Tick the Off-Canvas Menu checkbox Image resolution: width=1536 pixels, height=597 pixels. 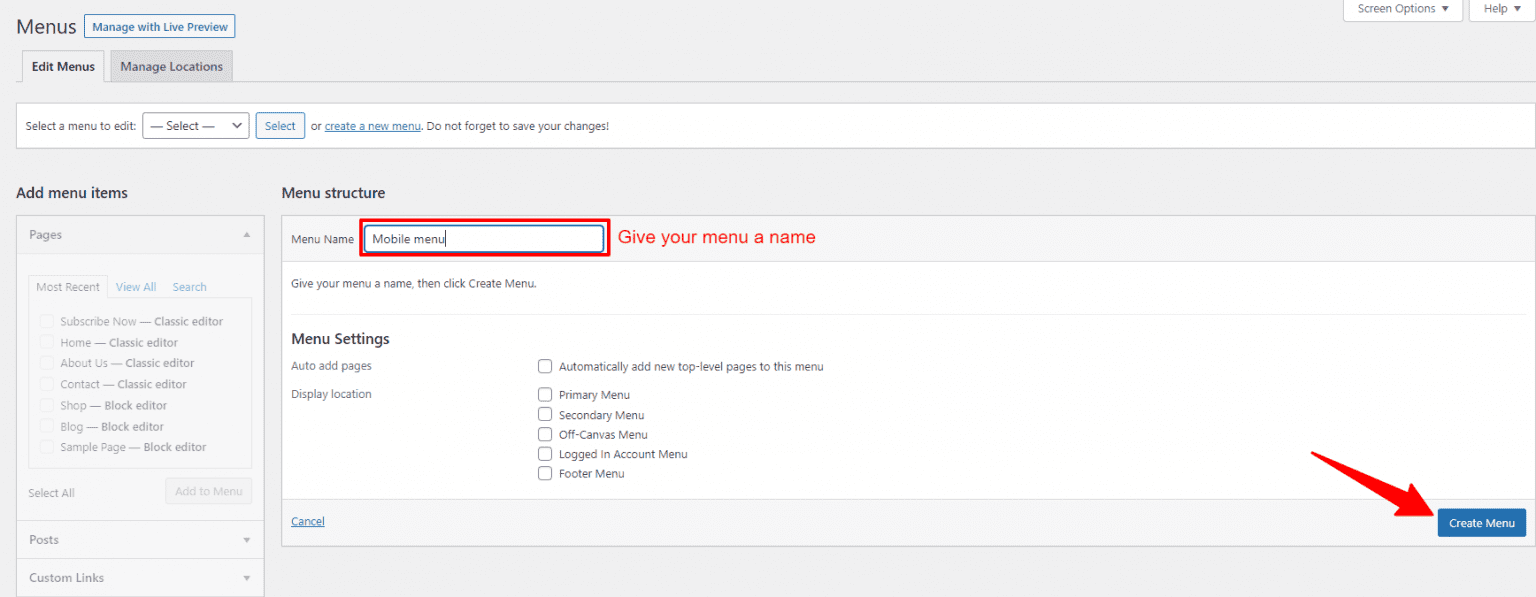(545, 434)
